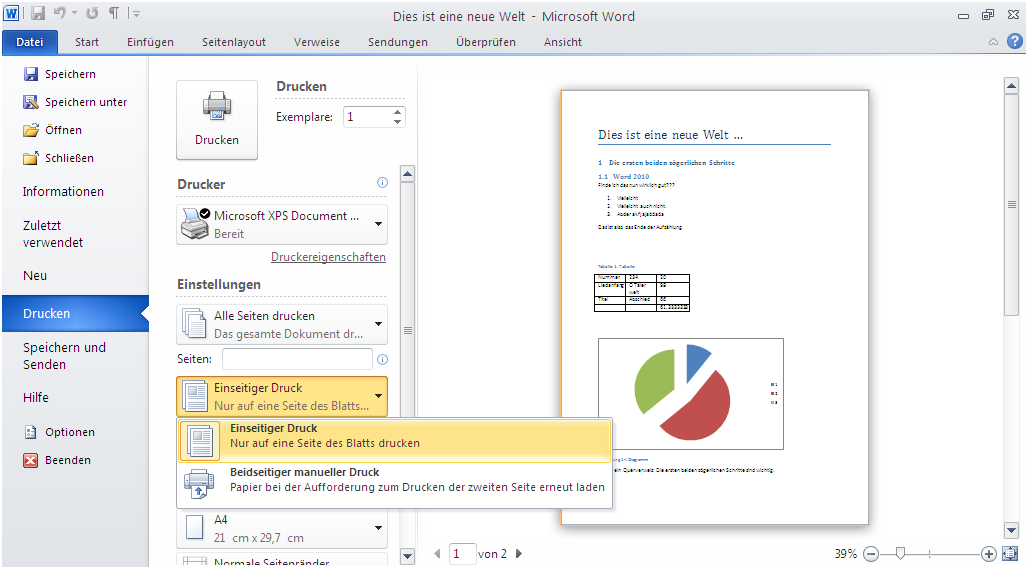Click the document preview page thumbnail
Viewport: 1028px width, 567px height.
[715, 307]
